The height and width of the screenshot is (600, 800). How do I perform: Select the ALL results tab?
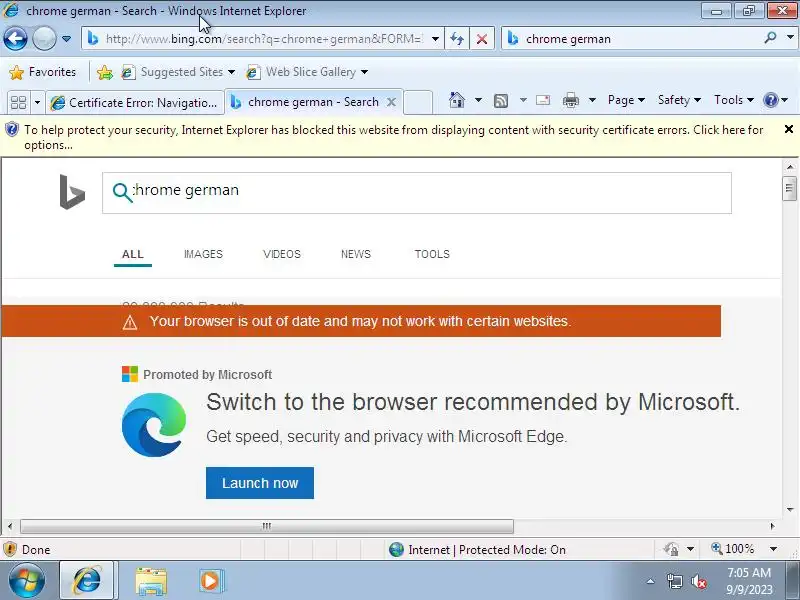point(133,254)
